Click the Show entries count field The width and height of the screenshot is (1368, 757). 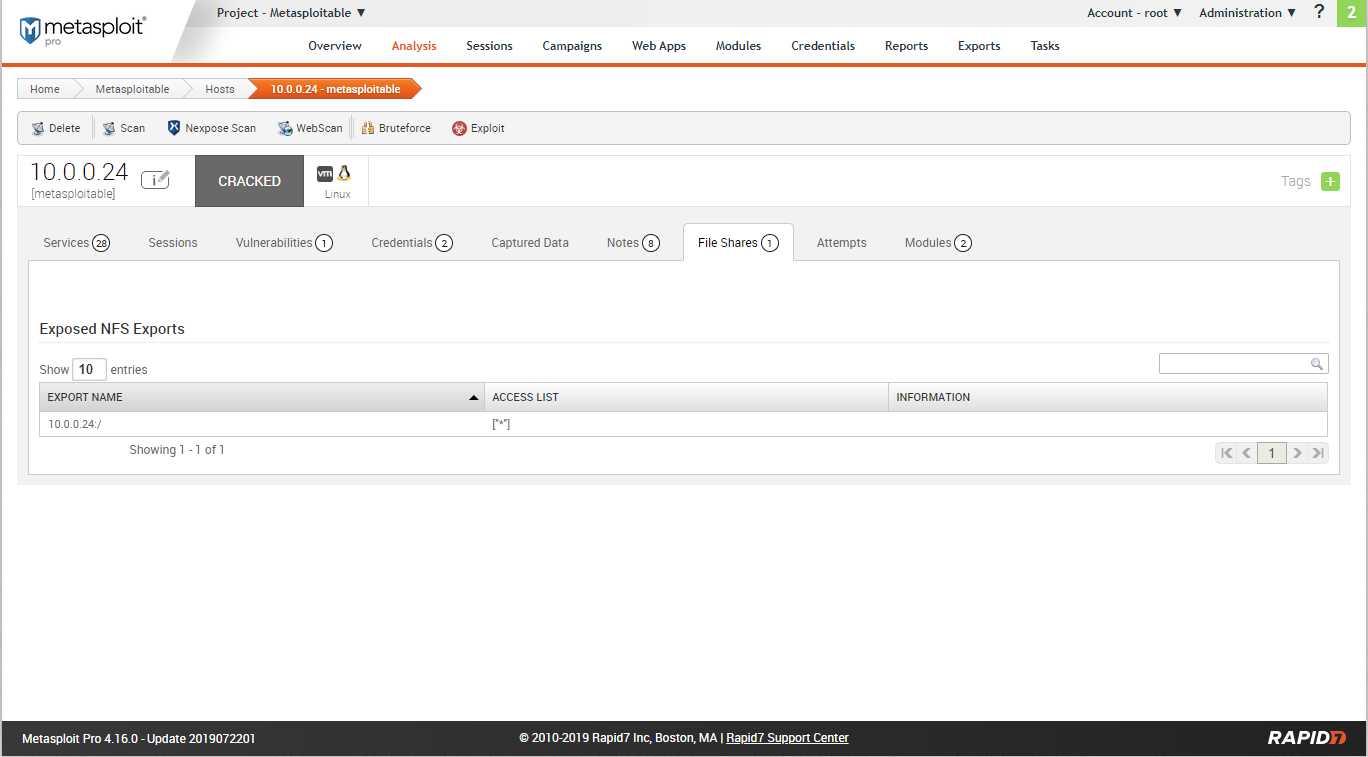[x=89, y=370]
